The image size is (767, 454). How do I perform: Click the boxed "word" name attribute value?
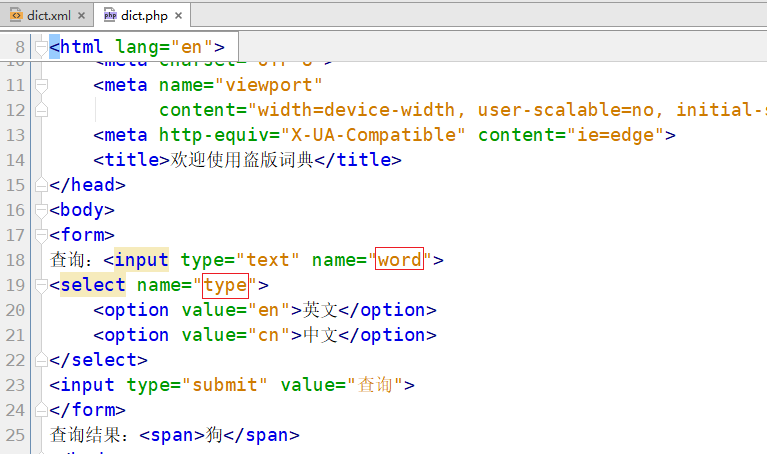point(399,260)
